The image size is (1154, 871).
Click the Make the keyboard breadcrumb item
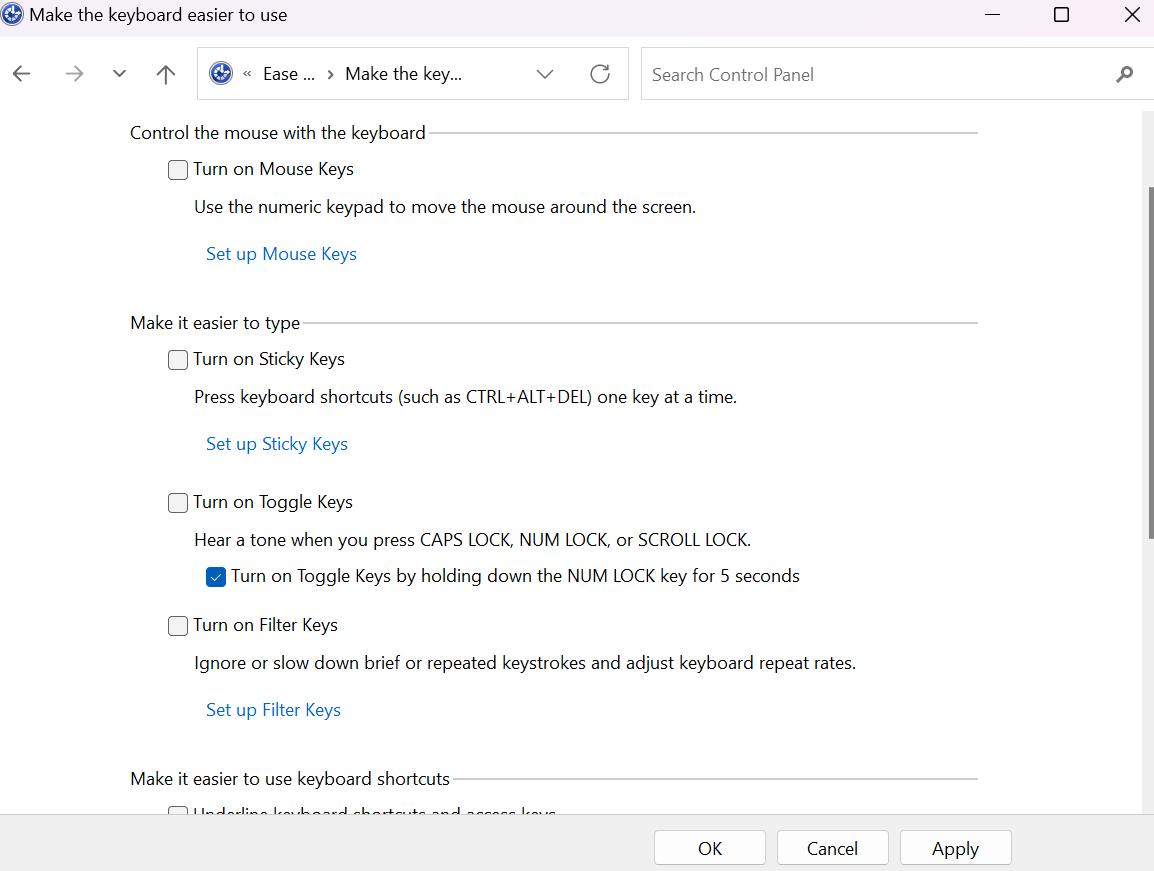402,73
